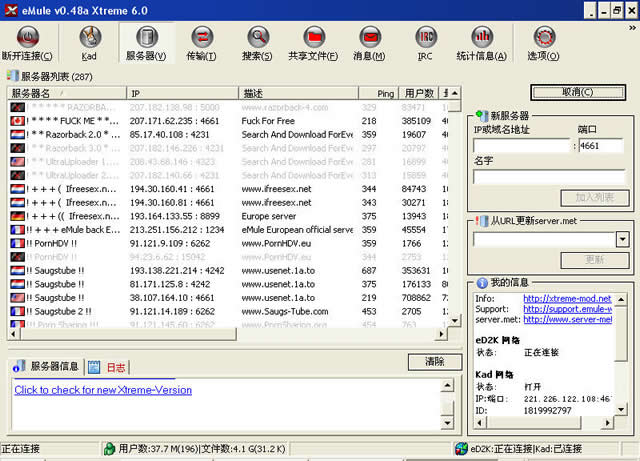Open the 共享文件 shared files icon

pyautogui.click(x=314, y=37)
